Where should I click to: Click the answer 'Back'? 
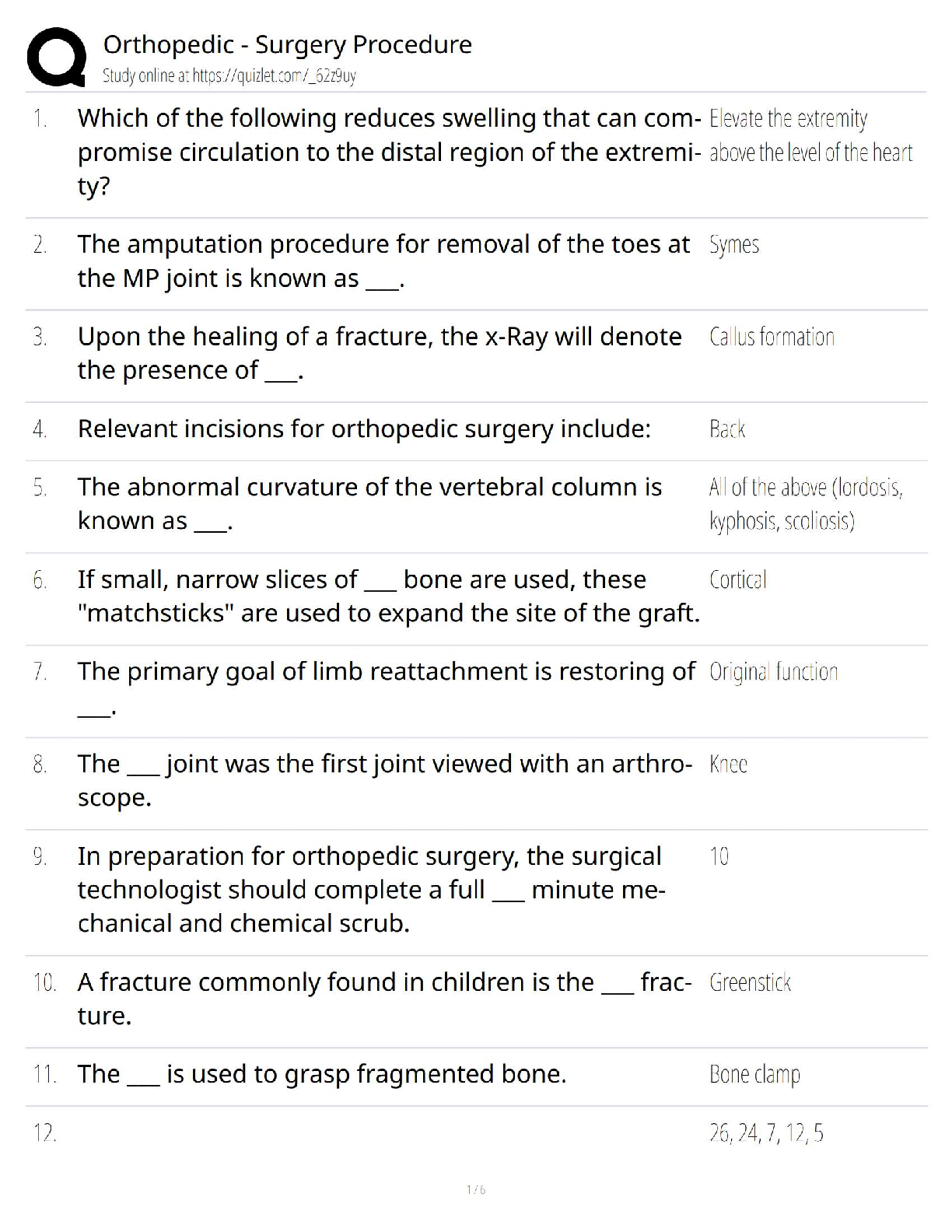tap(727, 429)
